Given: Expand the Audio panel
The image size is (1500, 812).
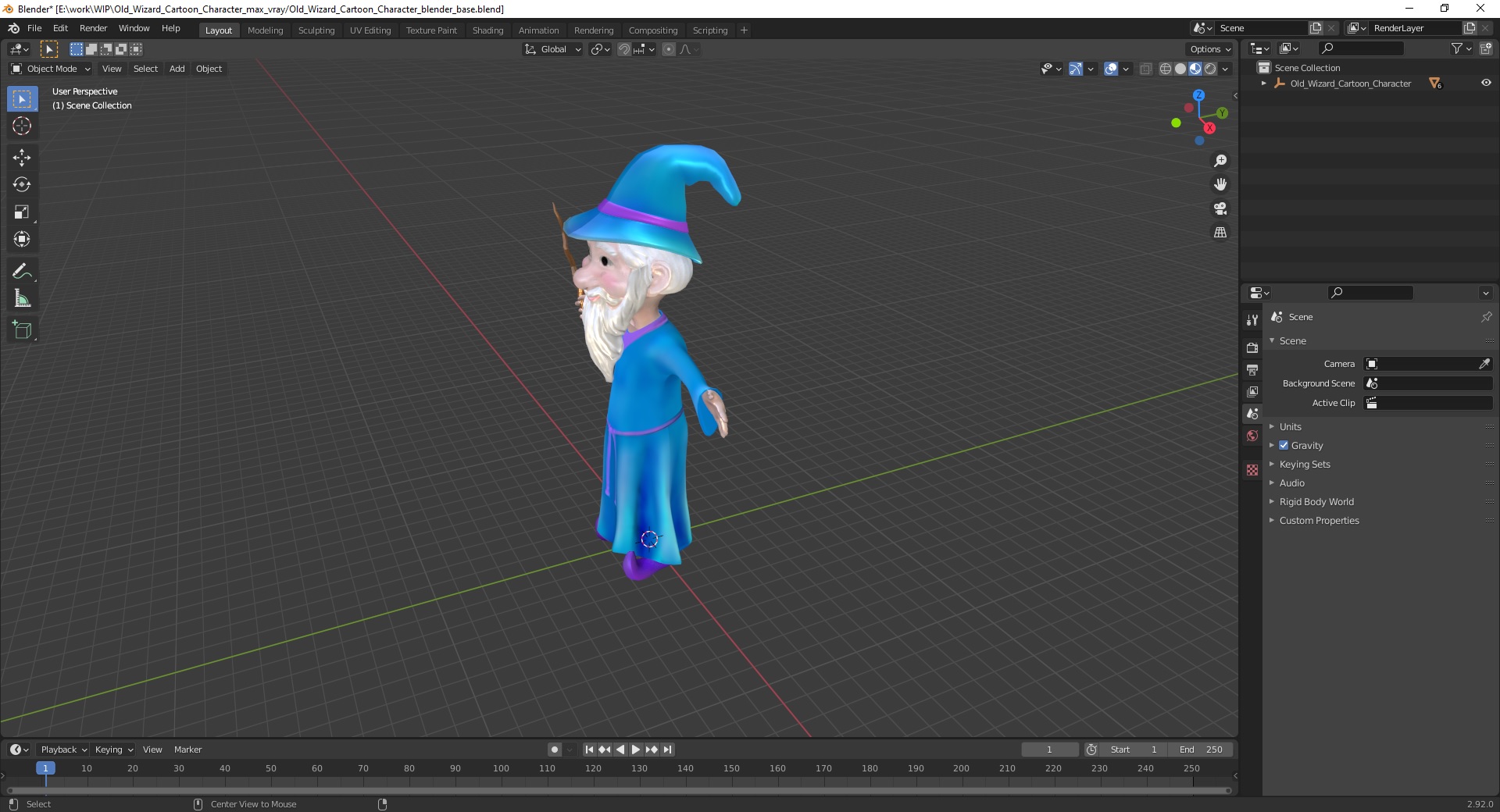Looking at the screenshot, I should point(1291,483).
